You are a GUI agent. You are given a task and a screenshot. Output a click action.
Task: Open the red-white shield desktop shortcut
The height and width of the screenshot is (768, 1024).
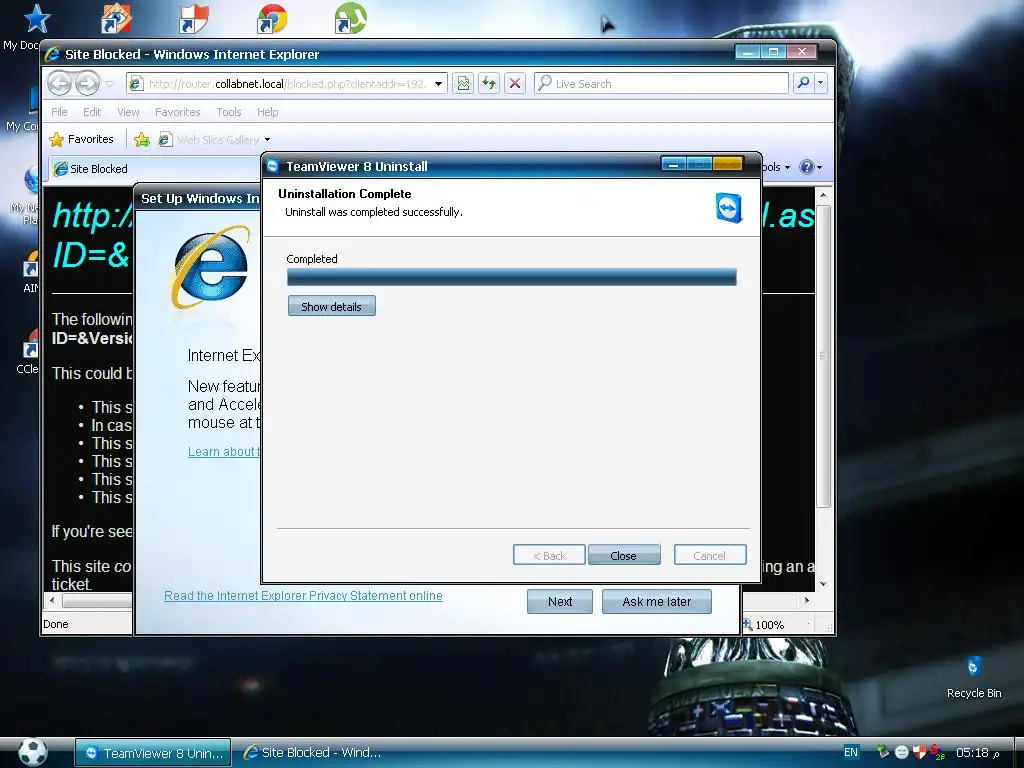click(x=194, y=18)
